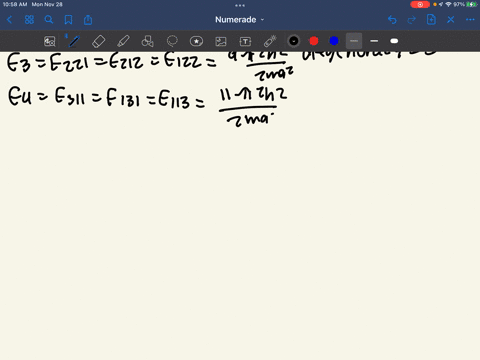Tap the screen recording indicator
Screen dimensions: 480x360
click(420, 4)
